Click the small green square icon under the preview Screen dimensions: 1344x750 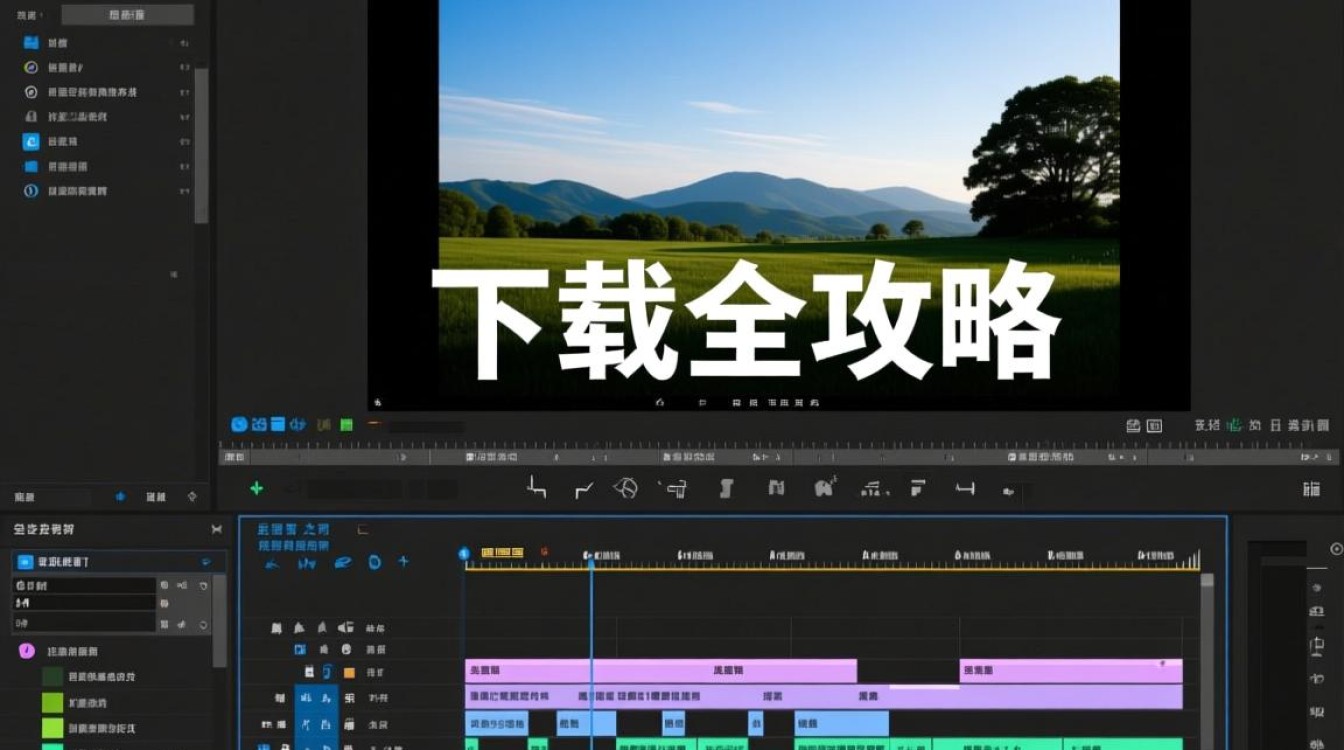pyautogui.click(x=346, y=425)
